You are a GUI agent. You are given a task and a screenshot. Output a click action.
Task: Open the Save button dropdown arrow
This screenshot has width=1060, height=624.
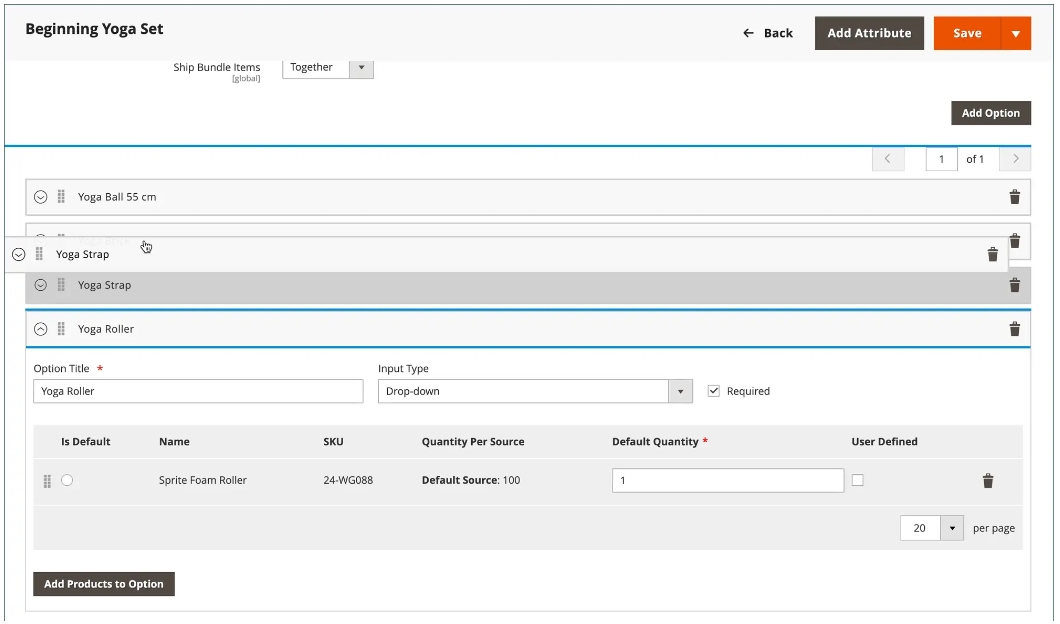(x=1016, y=33)
